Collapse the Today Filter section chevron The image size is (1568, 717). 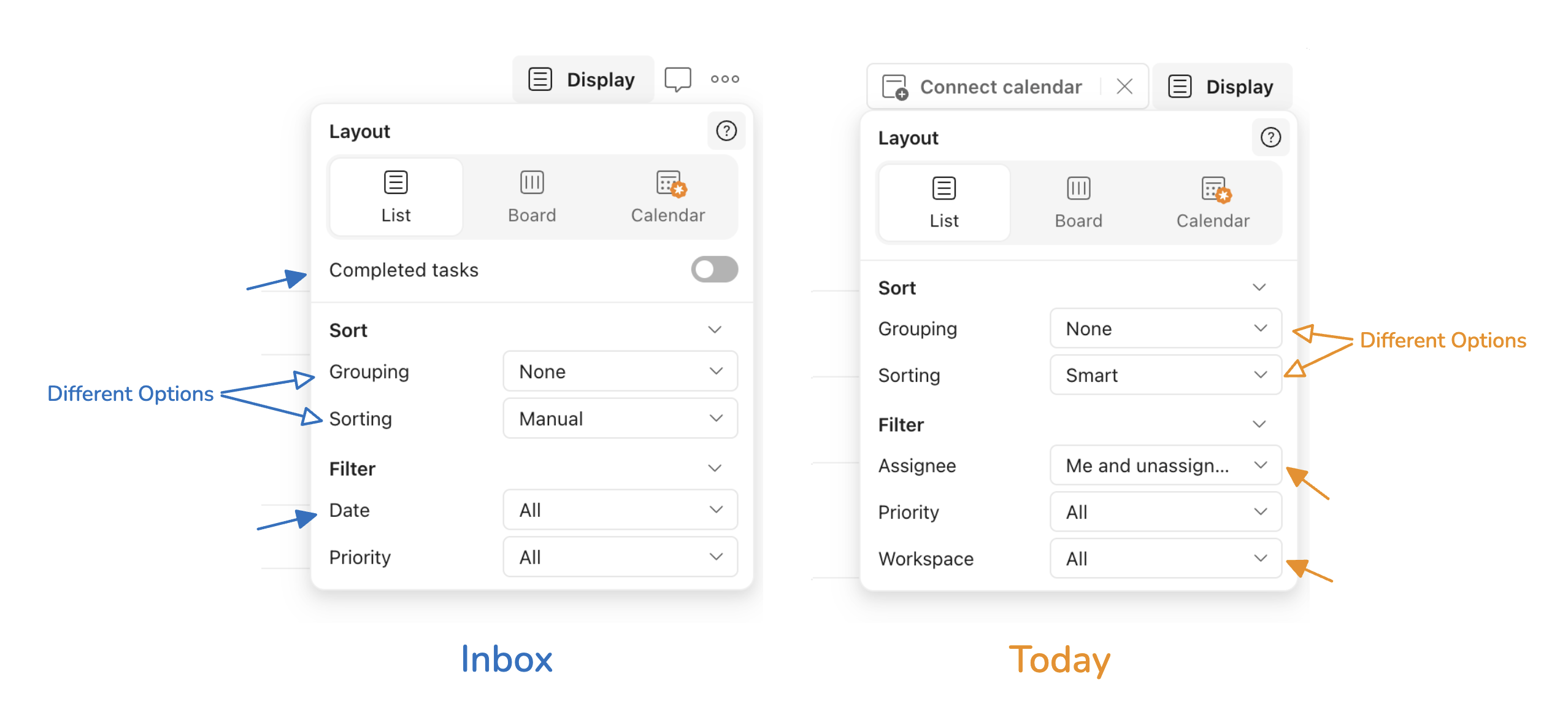pos(1259,424)
